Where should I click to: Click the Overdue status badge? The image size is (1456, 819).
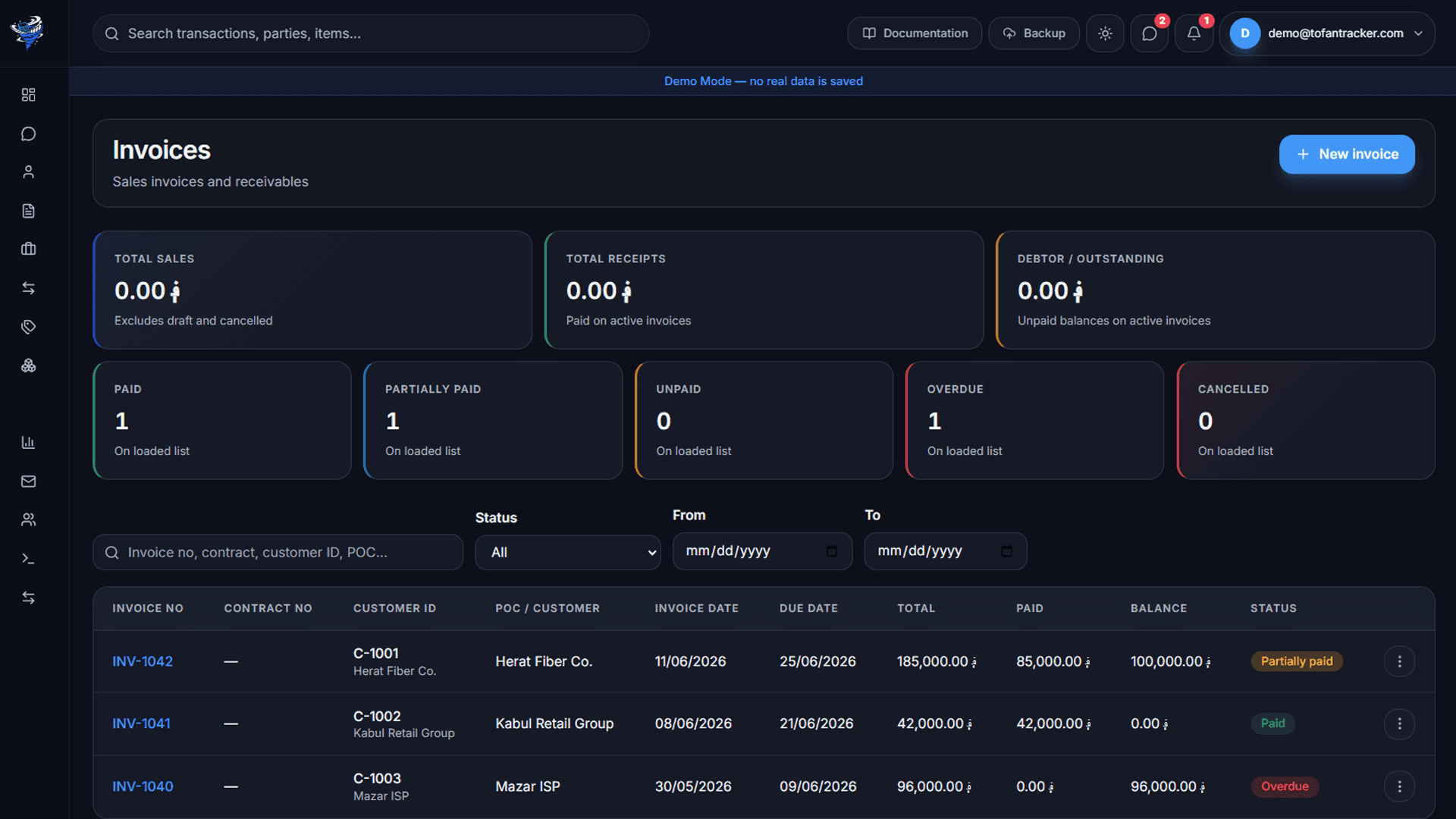pyautogui.click(x=1285, y=786)
